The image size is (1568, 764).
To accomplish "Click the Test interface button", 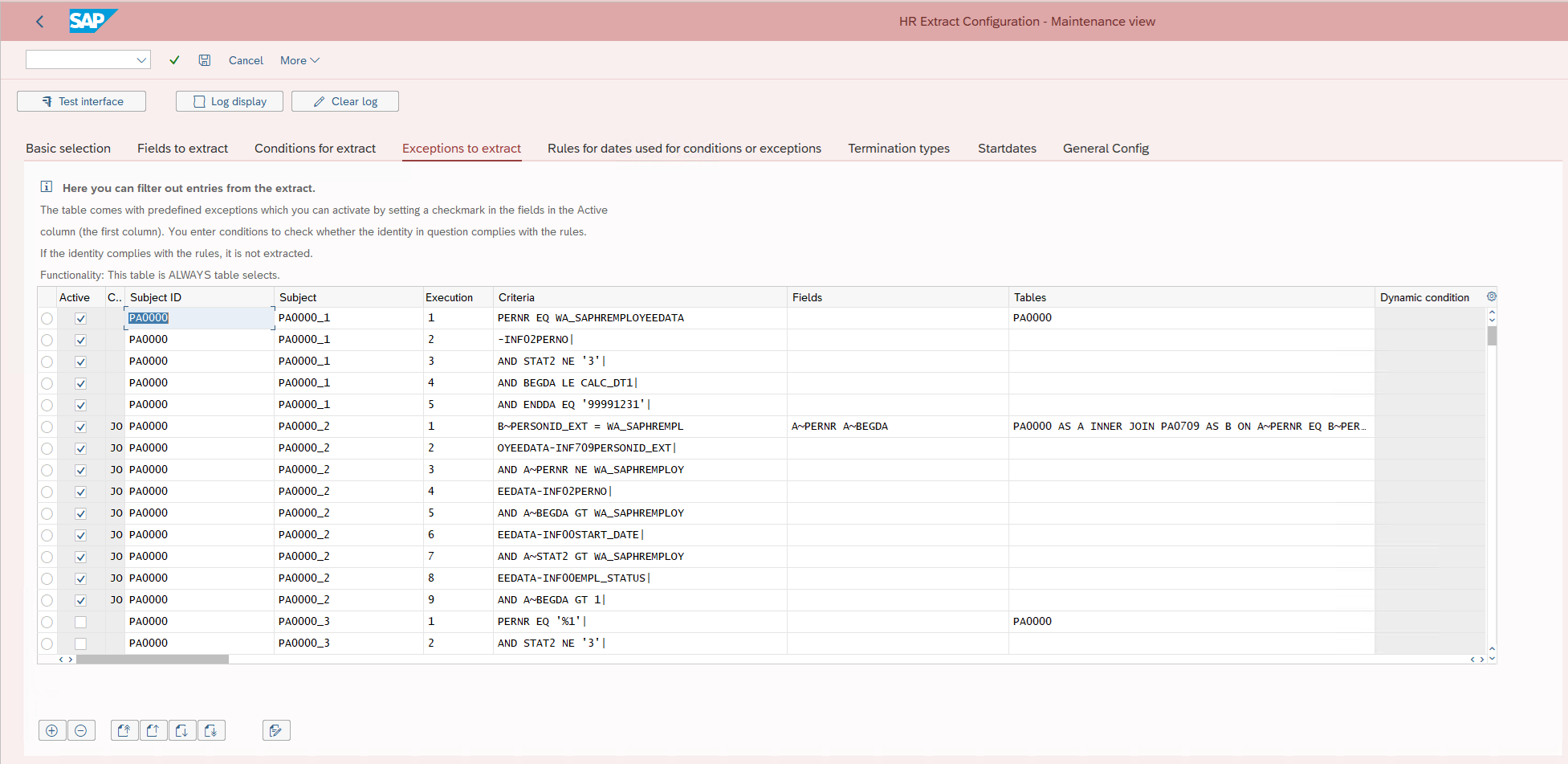I will point(81,101).
